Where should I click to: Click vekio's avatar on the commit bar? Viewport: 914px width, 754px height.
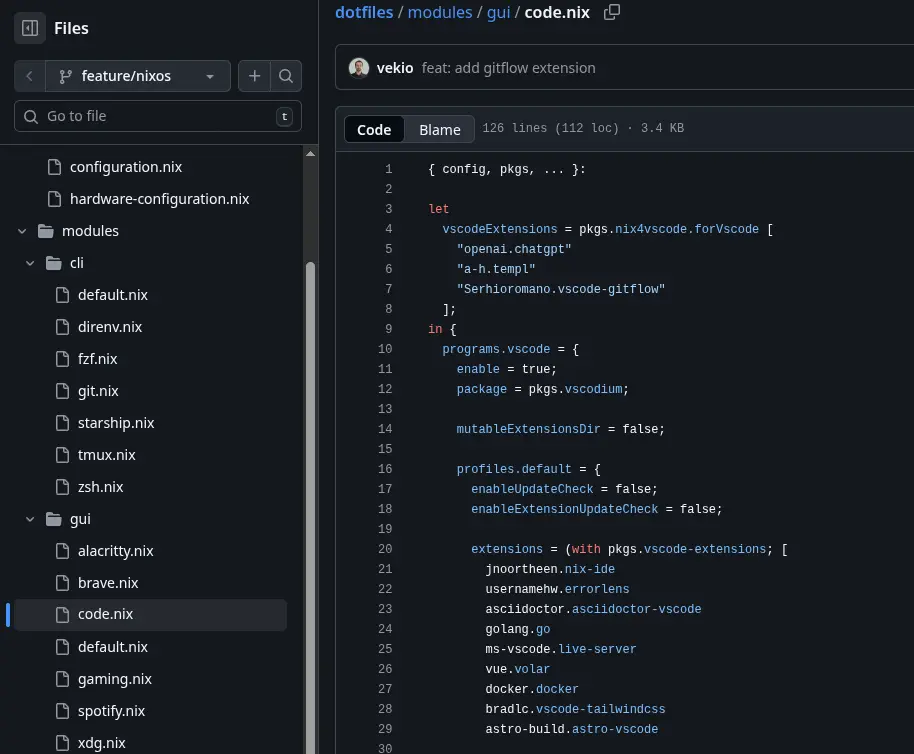click(359, 67)
